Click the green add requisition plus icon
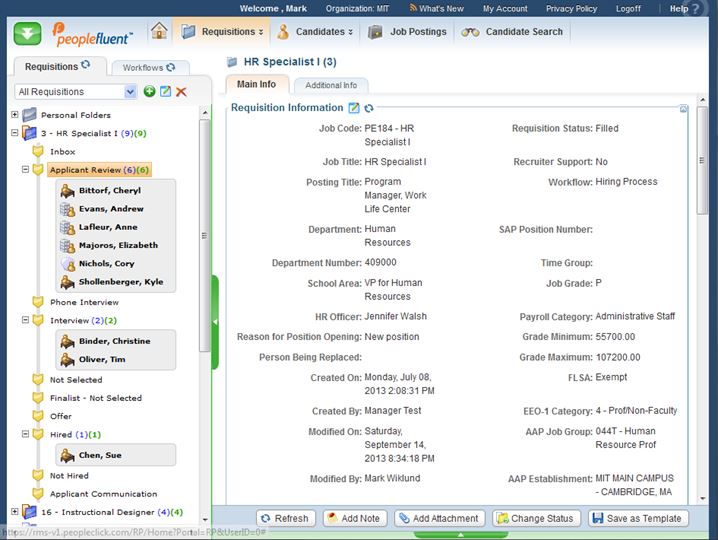This screenshot has height=540, width=718. 149,92
